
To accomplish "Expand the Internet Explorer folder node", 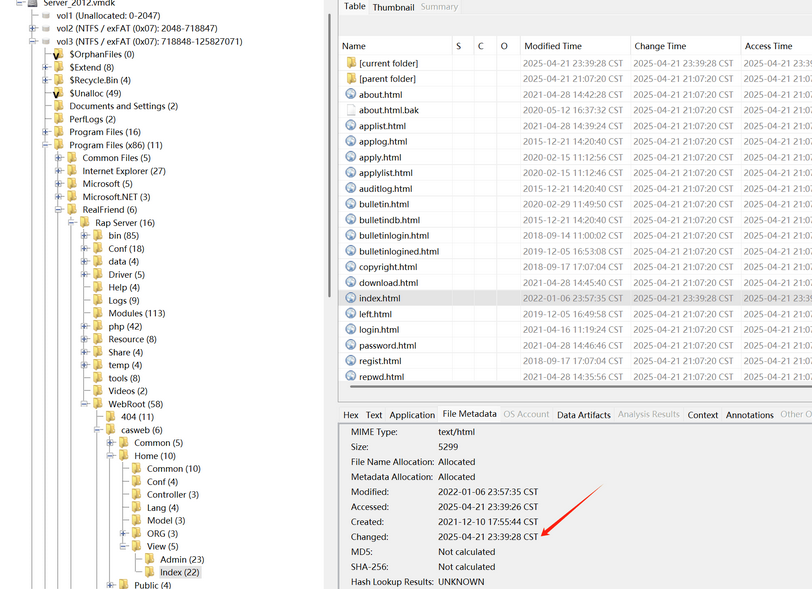I will tap(59, 171).
